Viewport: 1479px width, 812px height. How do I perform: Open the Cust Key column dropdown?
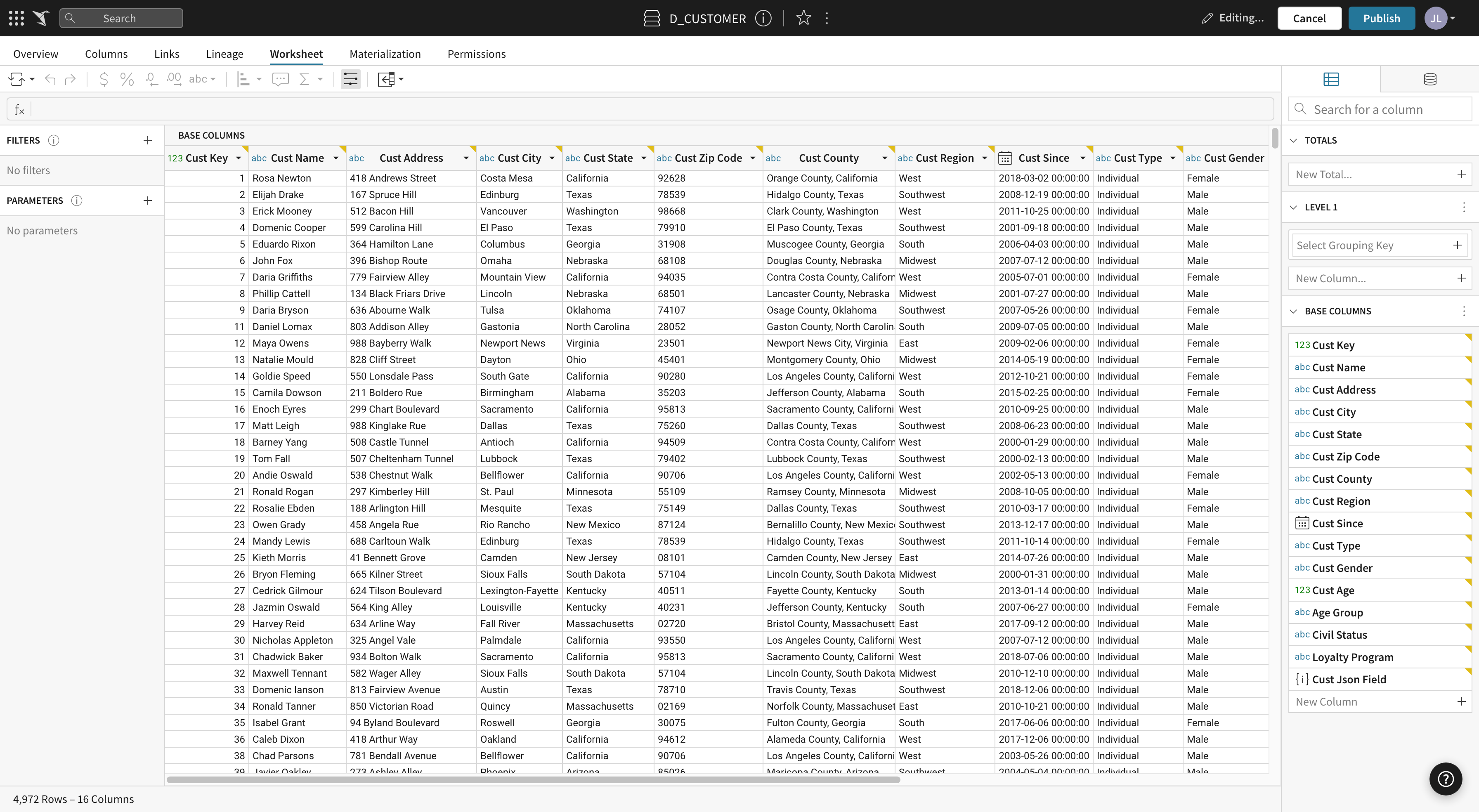238,158
